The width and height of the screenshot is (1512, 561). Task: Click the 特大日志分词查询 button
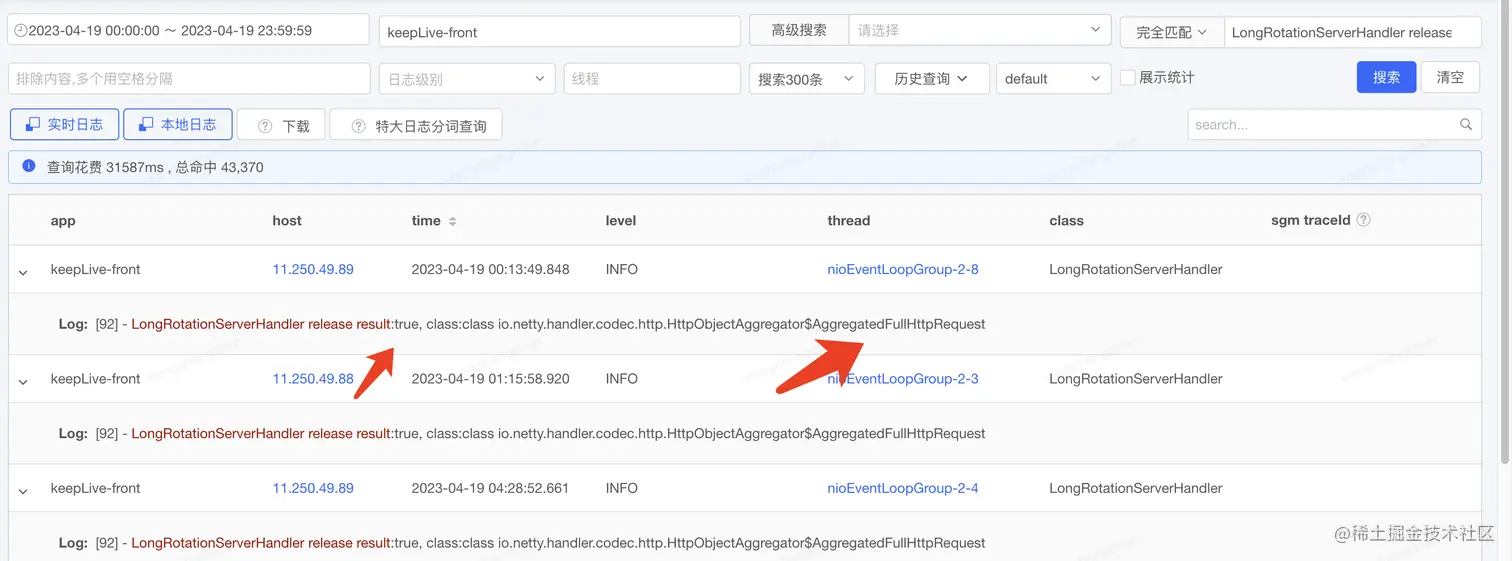416,125
